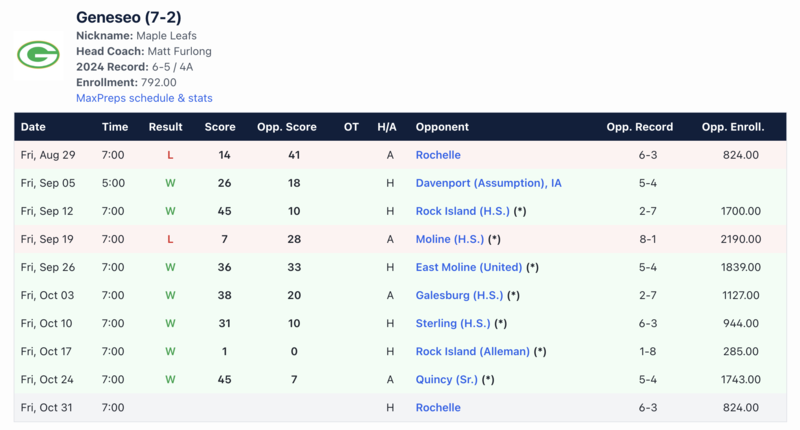Screen dimensions: 800x430
Task: Click the Date column header
Action: click(33, 127)
